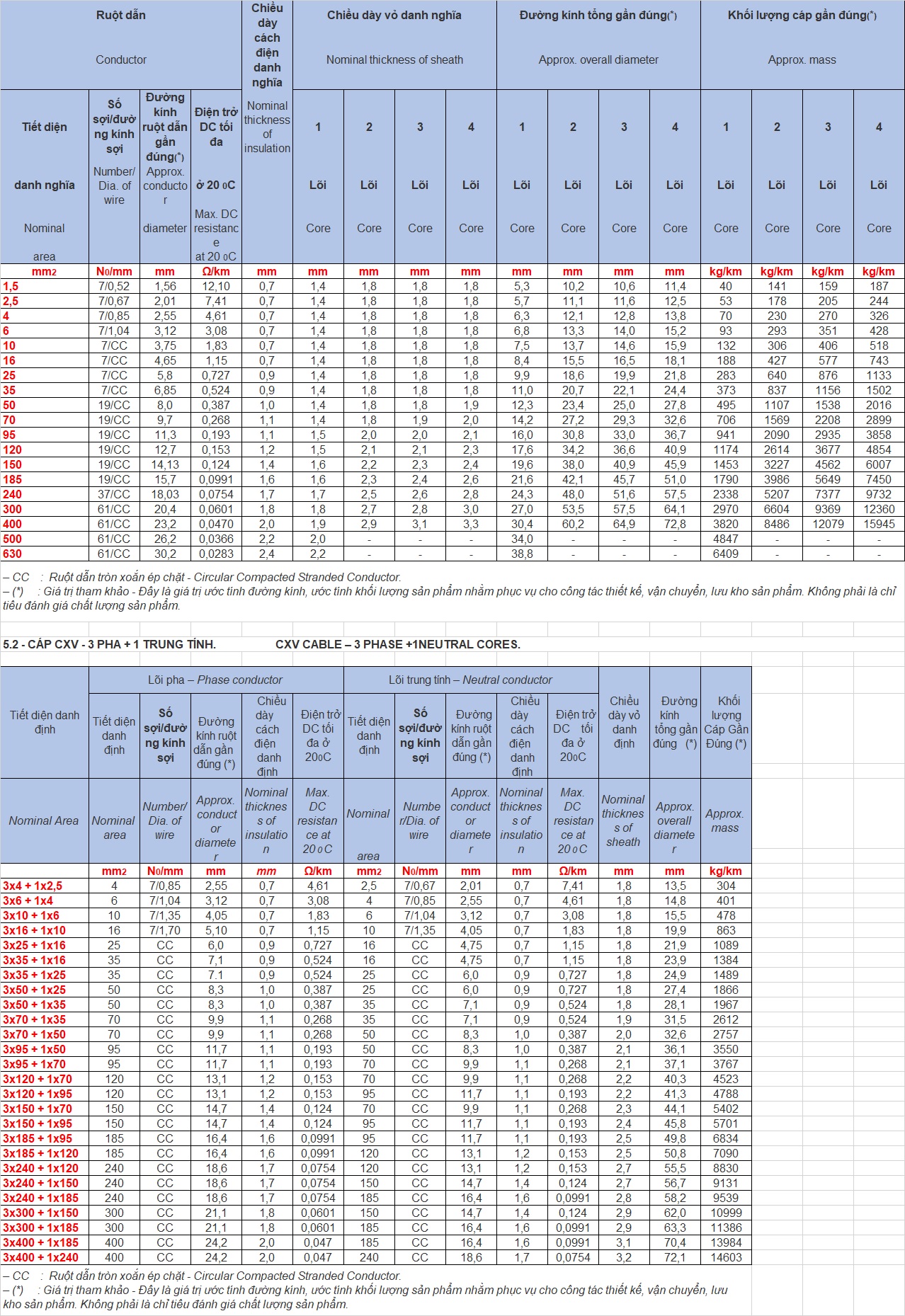
Task: Select the '37/CC' cell in row 240
Action: (114, 494)
